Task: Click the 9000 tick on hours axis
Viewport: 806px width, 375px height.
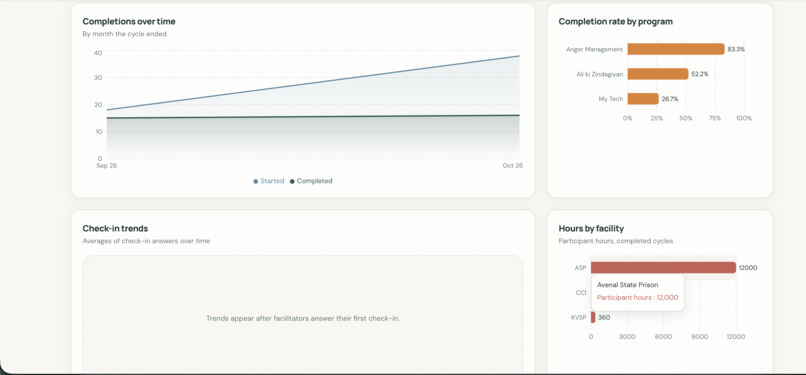Action: coord(700,337)
